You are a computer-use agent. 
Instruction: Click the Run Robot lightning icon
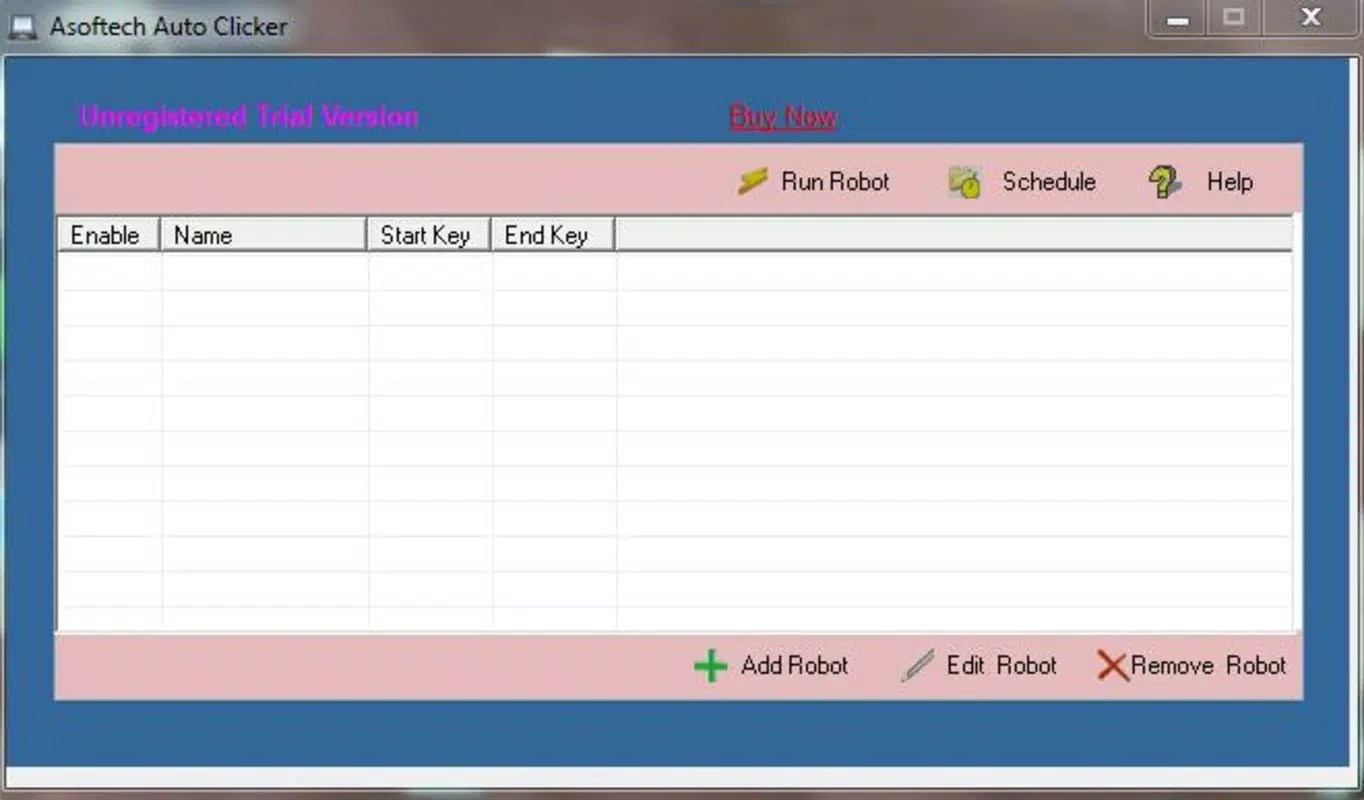click(753, 181)
